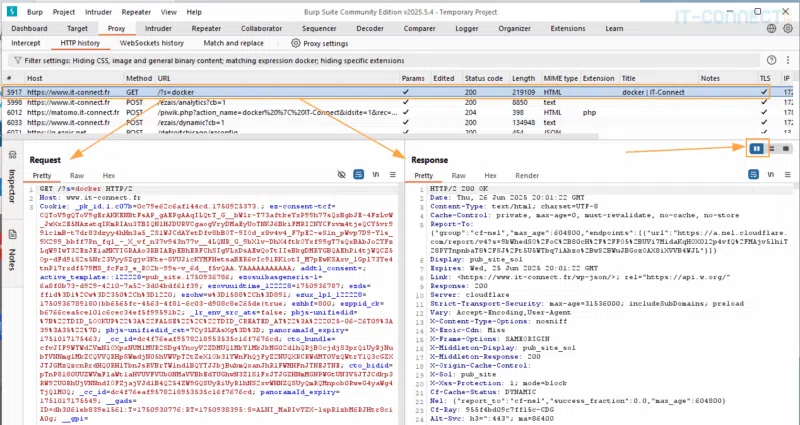Open the View menu
800x425 pixels.
[168, 12]
